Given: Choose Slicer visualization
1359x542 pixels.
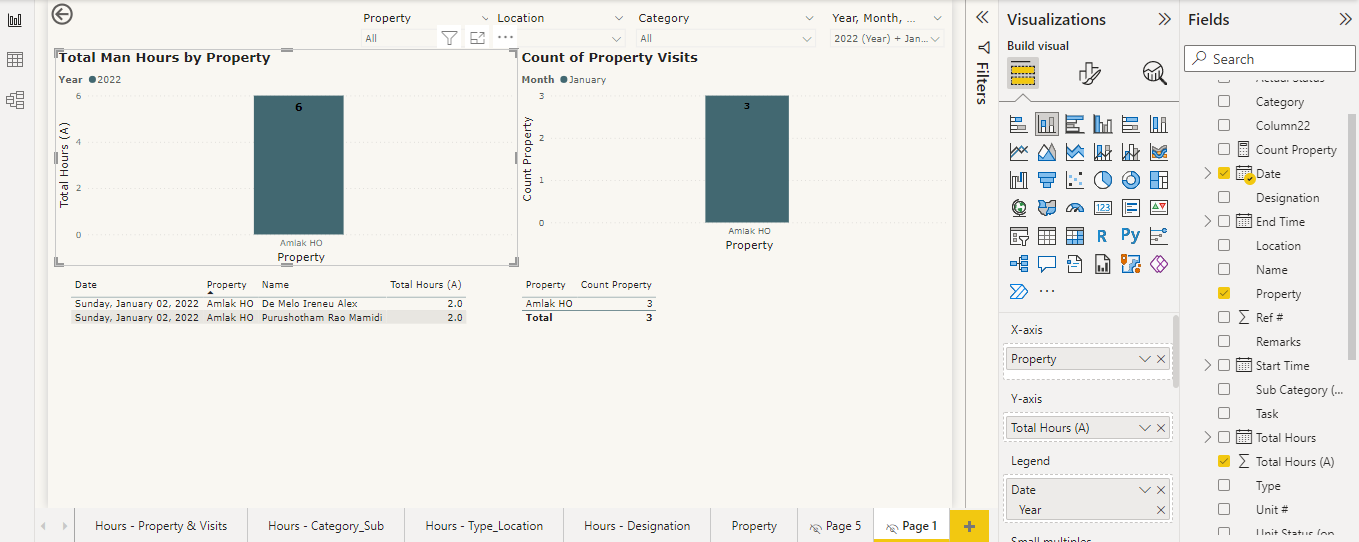Looking at the screenshot, I should [1019, 236].
